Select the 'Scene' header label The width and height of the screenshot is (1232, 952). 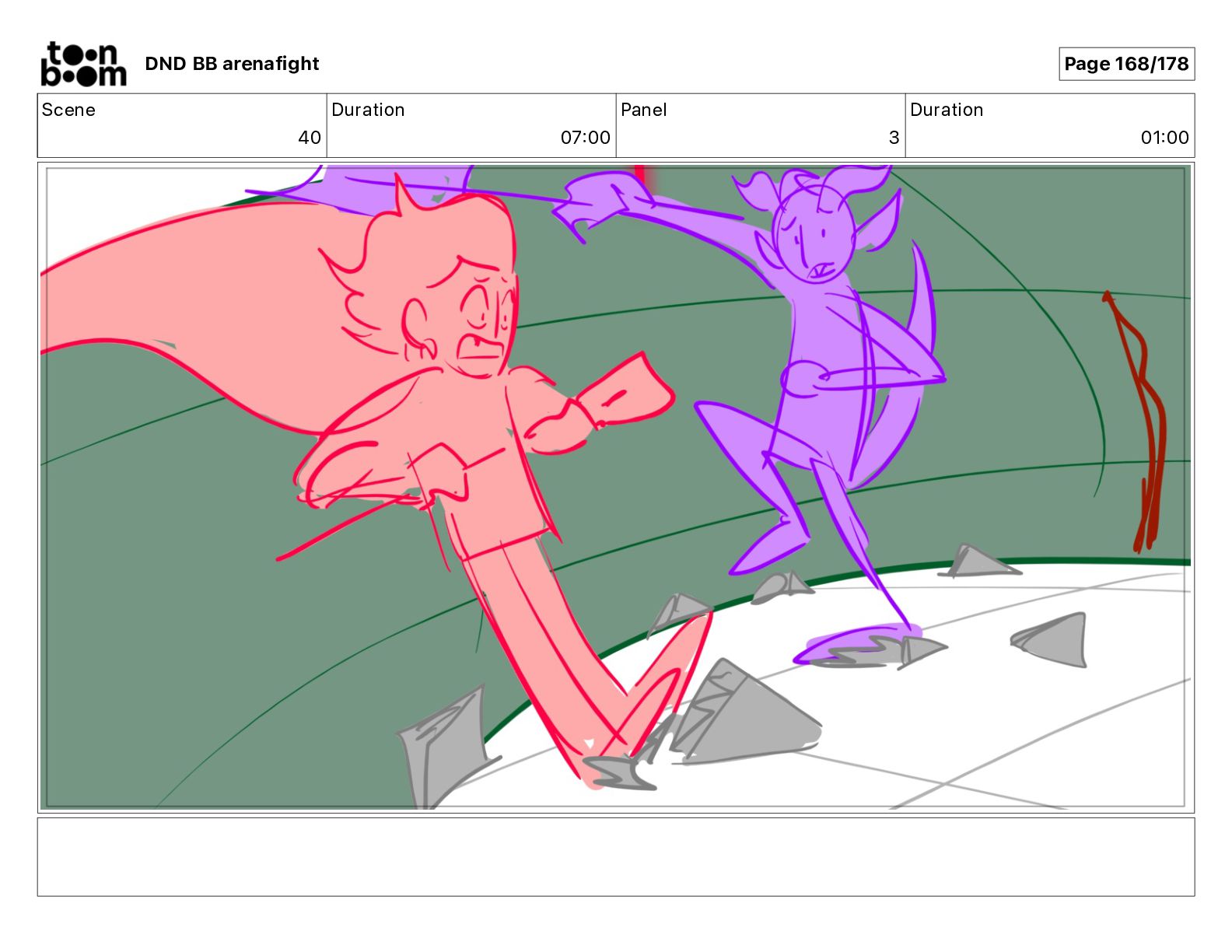pyautogui.click(x=68, y=110)
